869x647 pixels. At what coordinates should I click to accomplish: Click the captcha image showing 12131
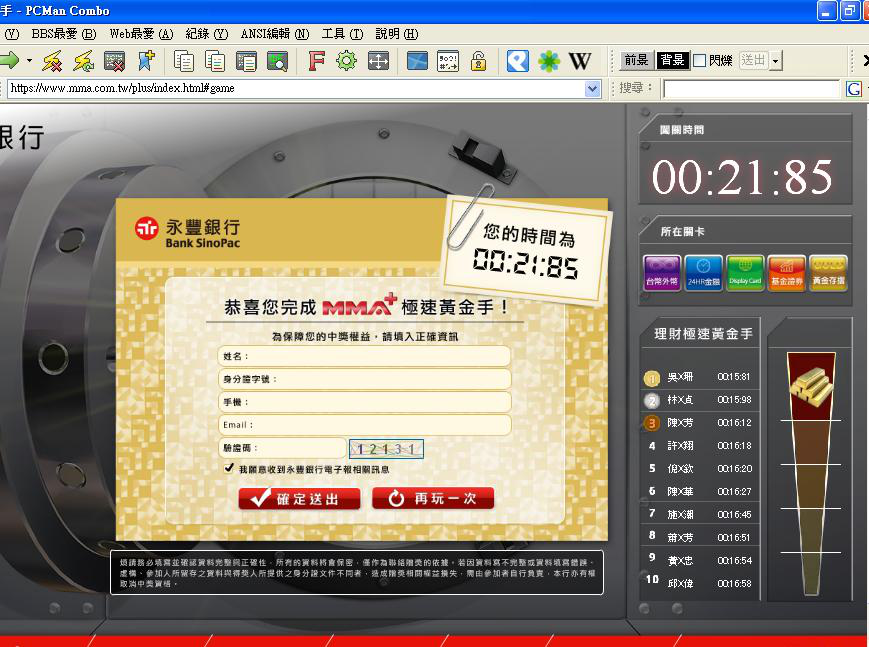(x=386, y=449)
